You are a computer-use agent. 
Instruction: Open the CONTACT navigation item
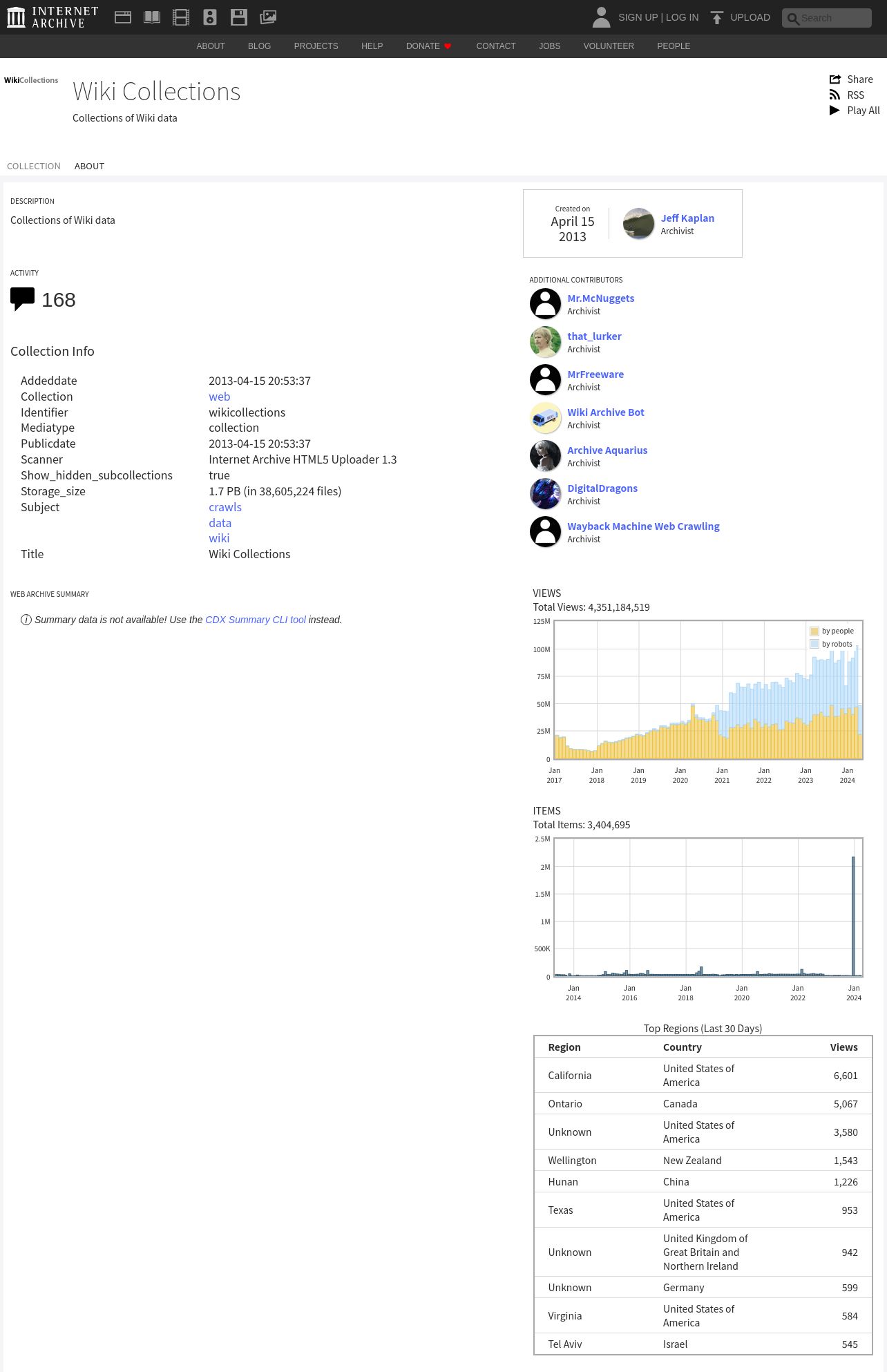click(496, 46)
